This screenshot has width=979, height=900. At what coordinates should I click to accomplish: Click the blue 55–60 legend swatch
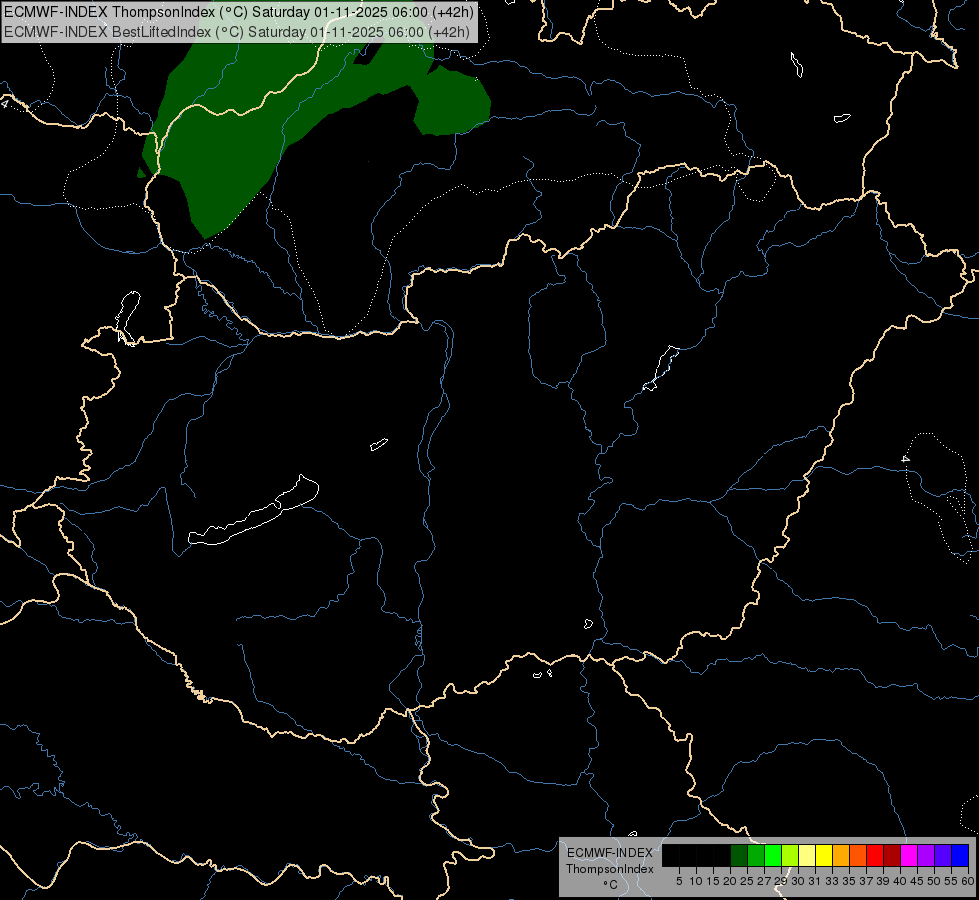coord(960,856)
